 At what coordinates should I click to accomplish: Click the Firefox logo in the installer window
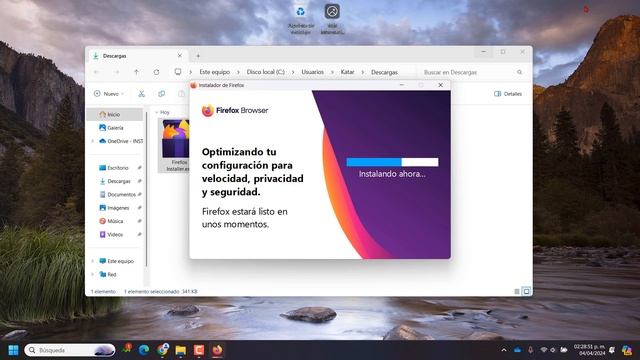(x=208, y=110)
